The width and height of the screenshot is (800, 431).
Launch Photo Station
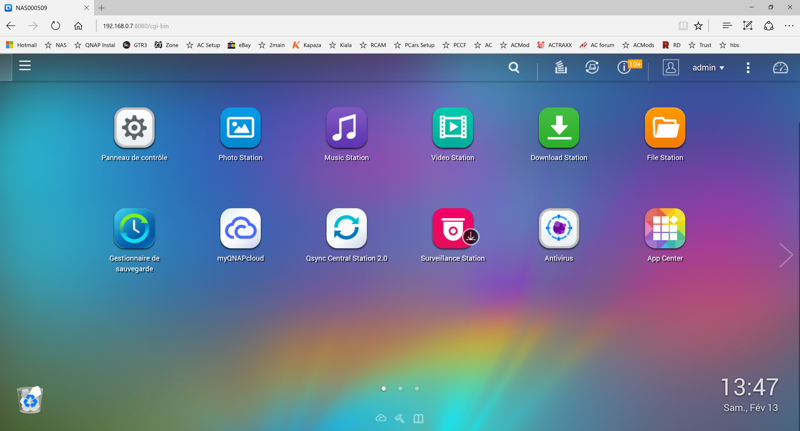click(x=240, y=128)
